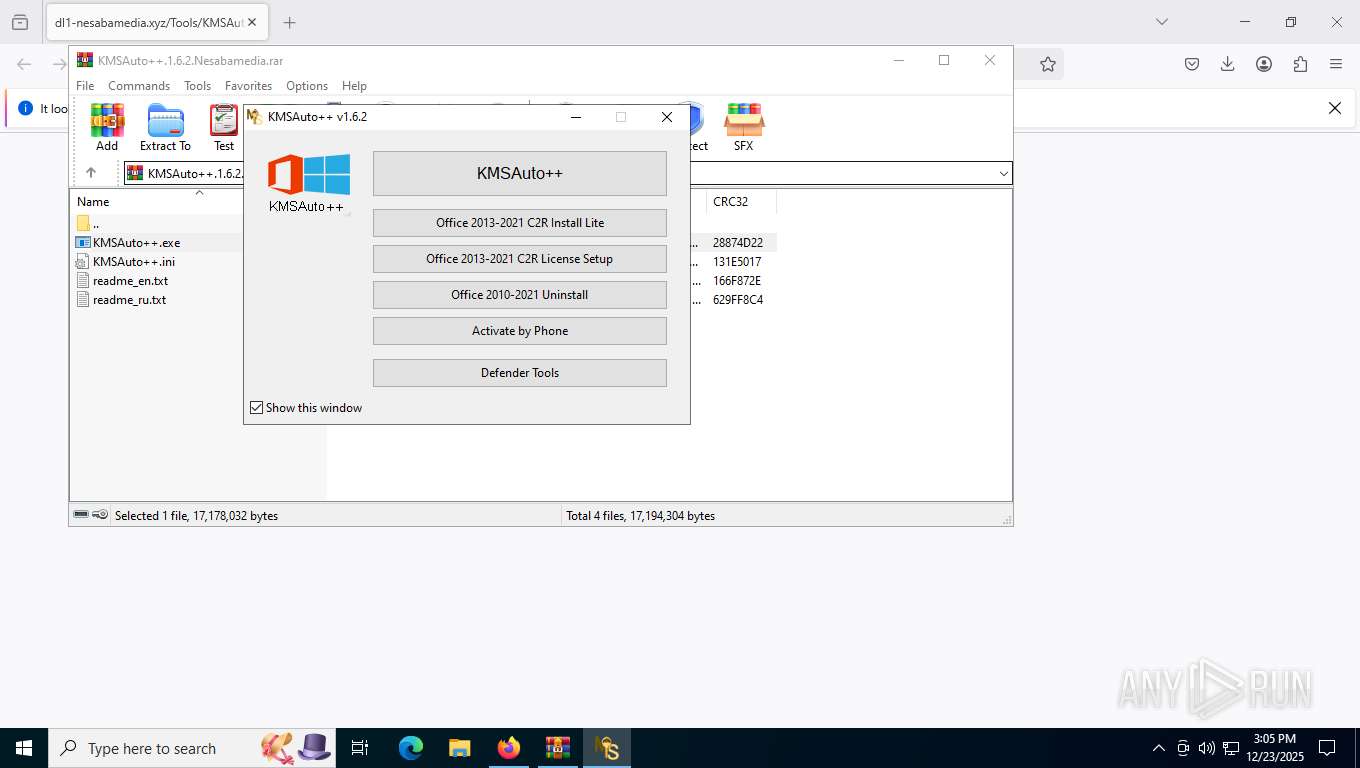Click the CRC32 value 28874D22
This screenshot has height=768, width=1360.
coord(738,242)
